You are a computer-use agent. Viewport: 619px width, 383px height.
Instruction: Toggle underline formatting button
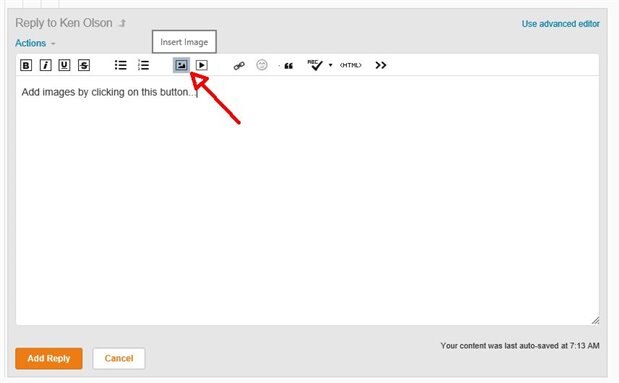64,65
